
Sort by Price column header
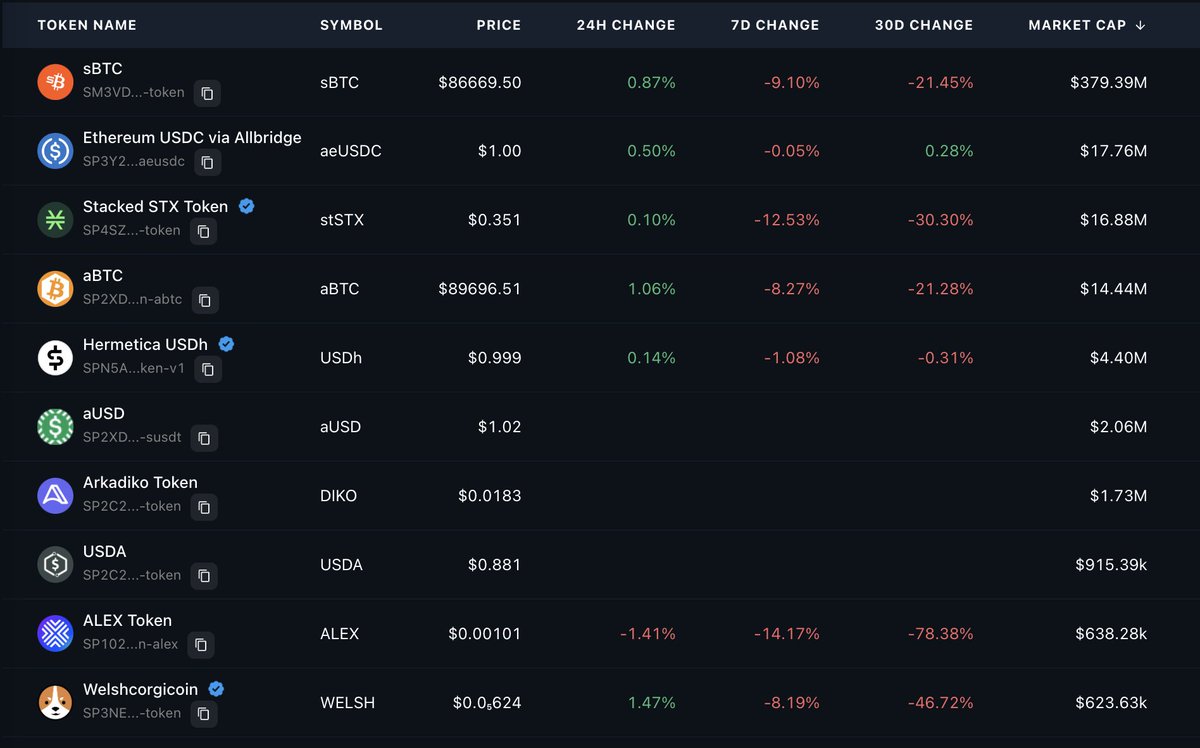point(499,25)
